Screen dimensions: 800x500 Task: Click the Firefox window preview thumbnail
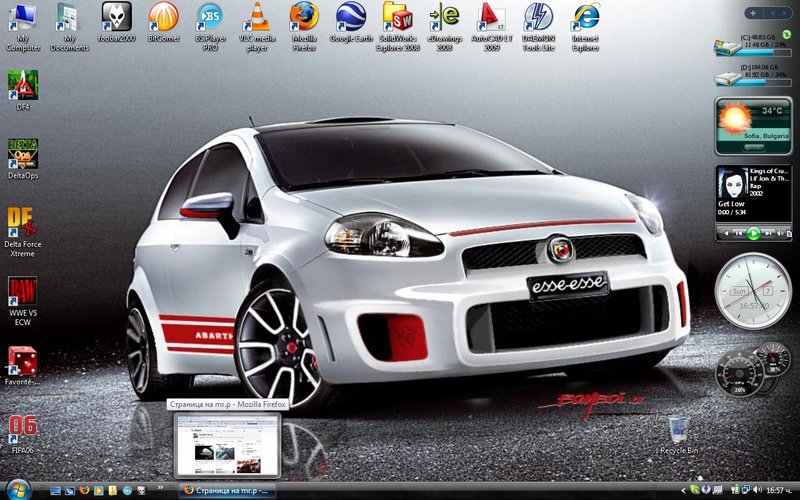[x=226, y=444]
